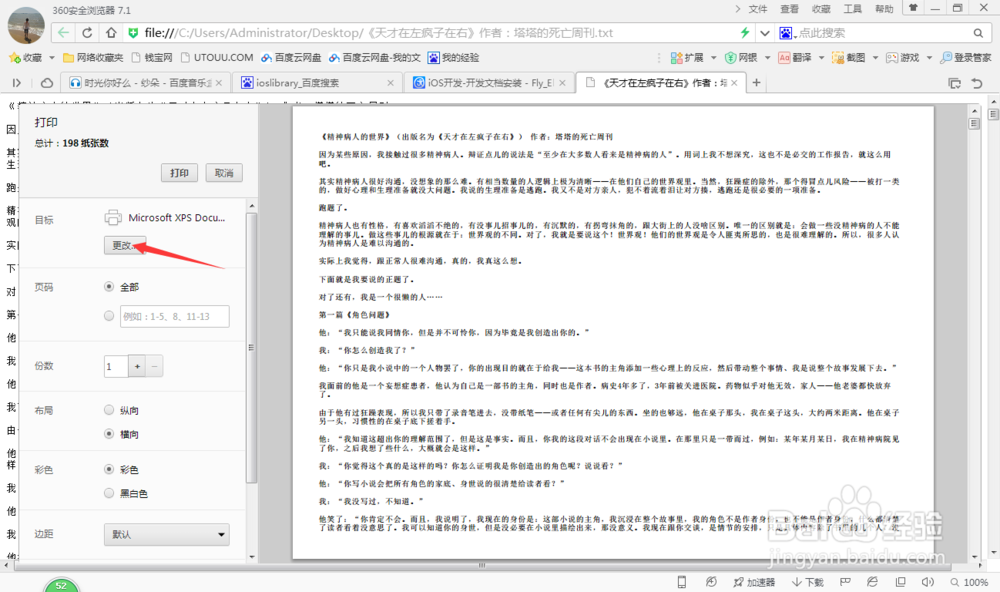Image resolution: width=1000 pixels, height=592 pixels.
Task: Click the page range input field
Action: click(175, 316)
